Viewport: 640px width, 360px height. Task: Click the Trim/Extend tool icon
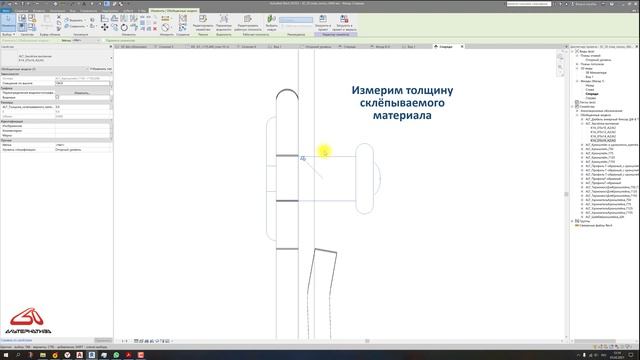tap(134, 27)
